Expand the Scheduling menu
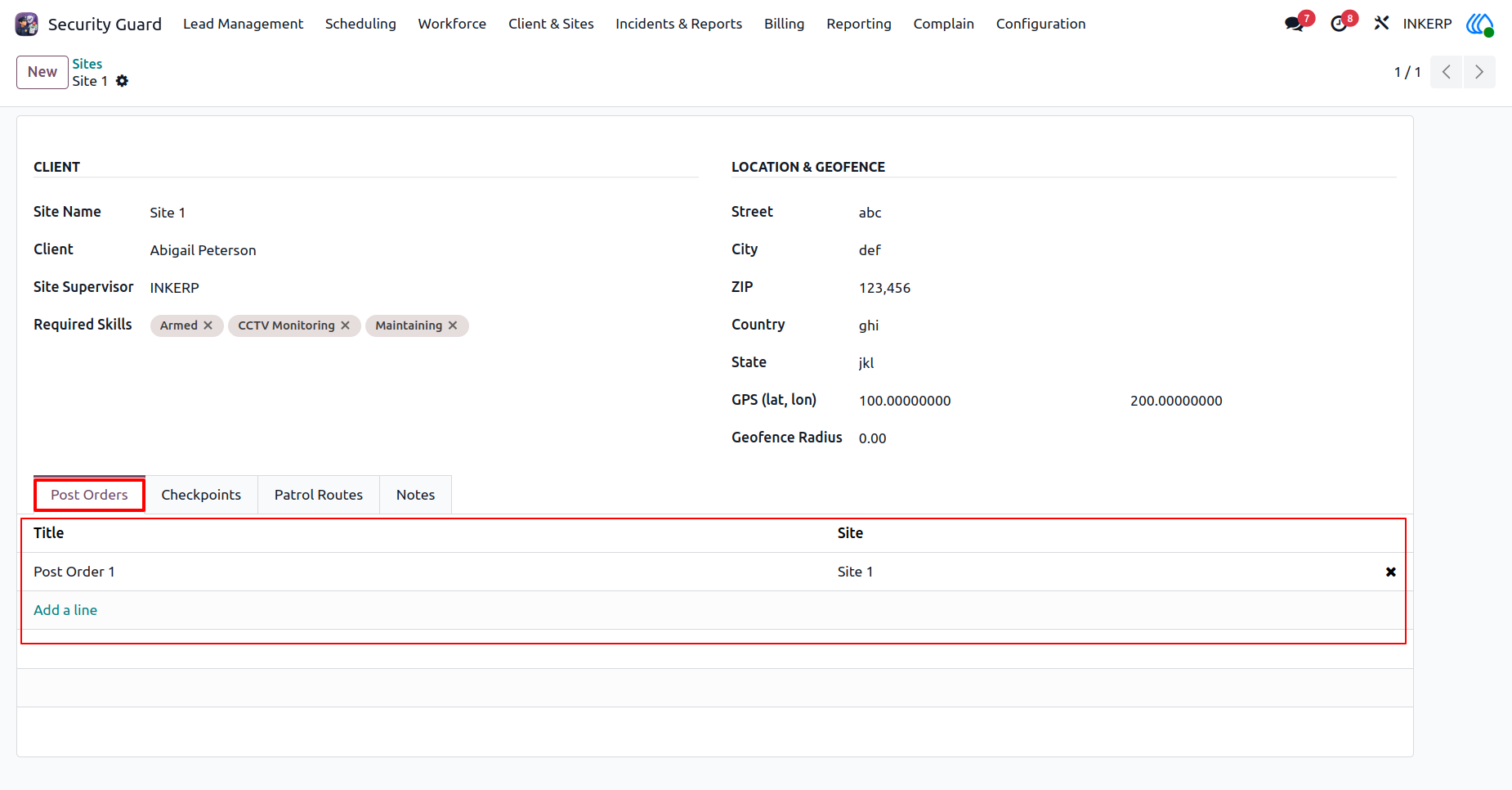This screenshot has height=790, width=1512. click(360, 24)
